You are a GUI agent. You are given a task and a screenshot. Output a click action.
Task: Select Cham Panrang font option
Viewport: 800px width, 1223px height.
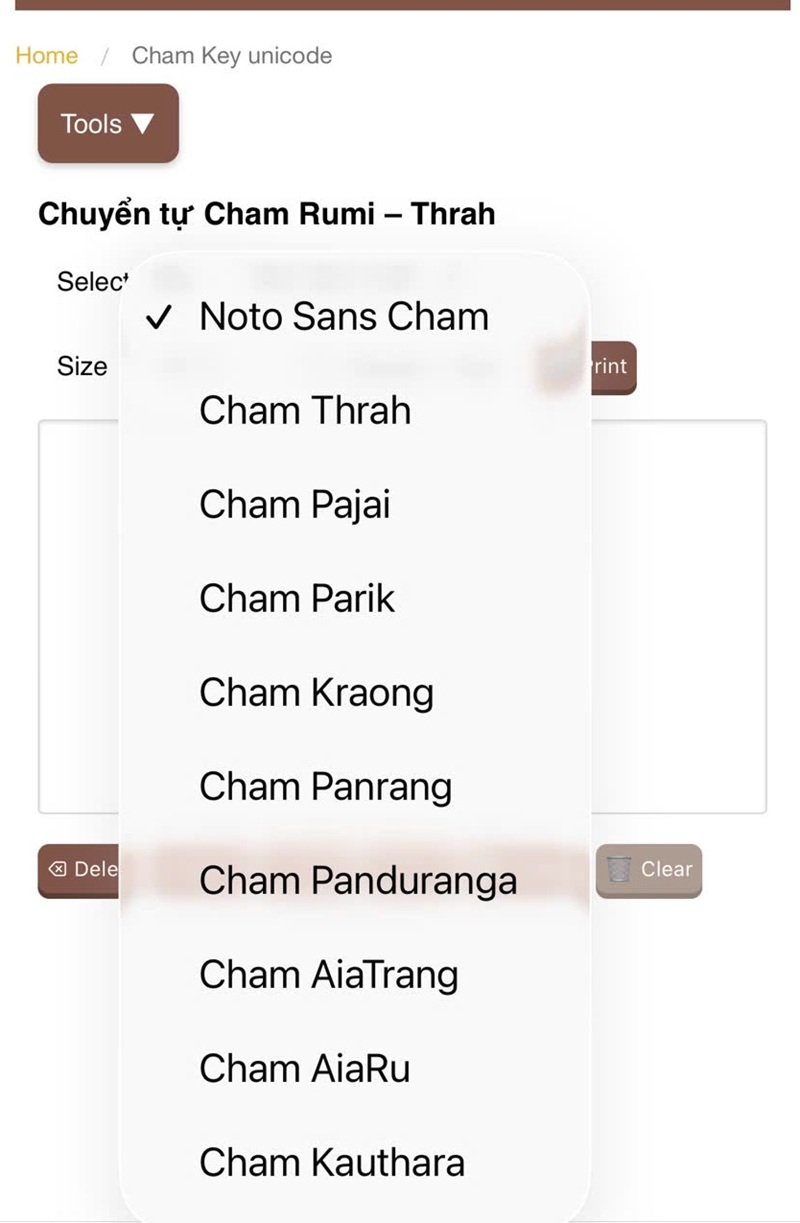pos(325,787)
